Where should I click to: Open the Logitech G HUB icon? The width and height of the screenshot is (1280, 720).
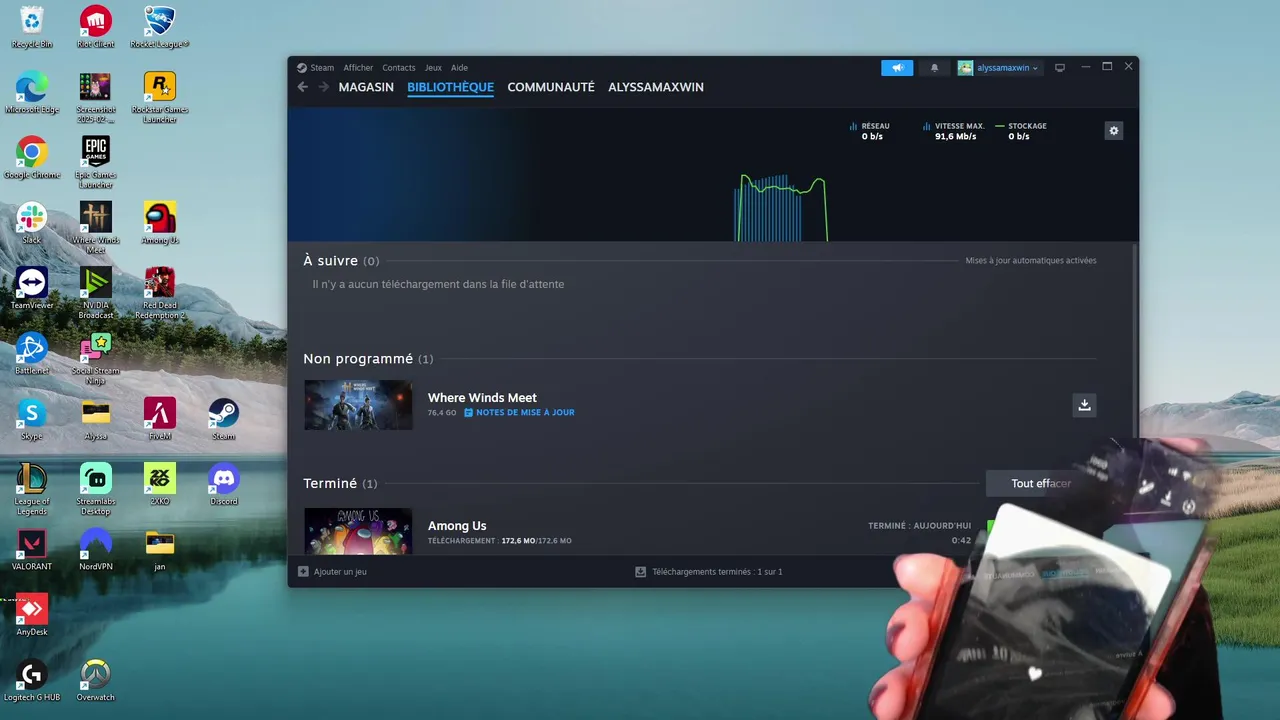[x=32, y=680]
